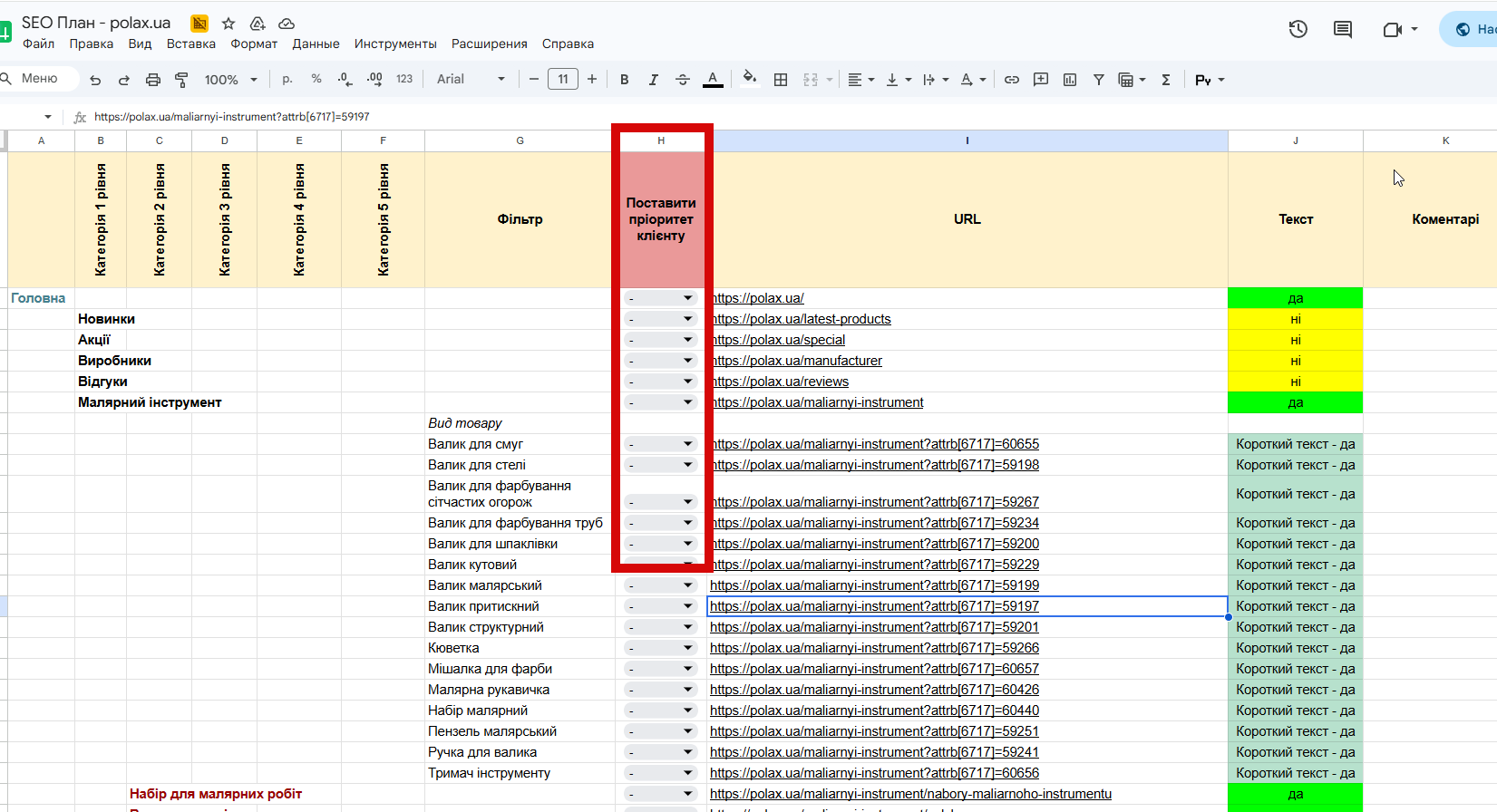Open the Вставка menu
The height and width of the screenshot is (812, 1497).
pyautogui.click(x=191, y=43)
